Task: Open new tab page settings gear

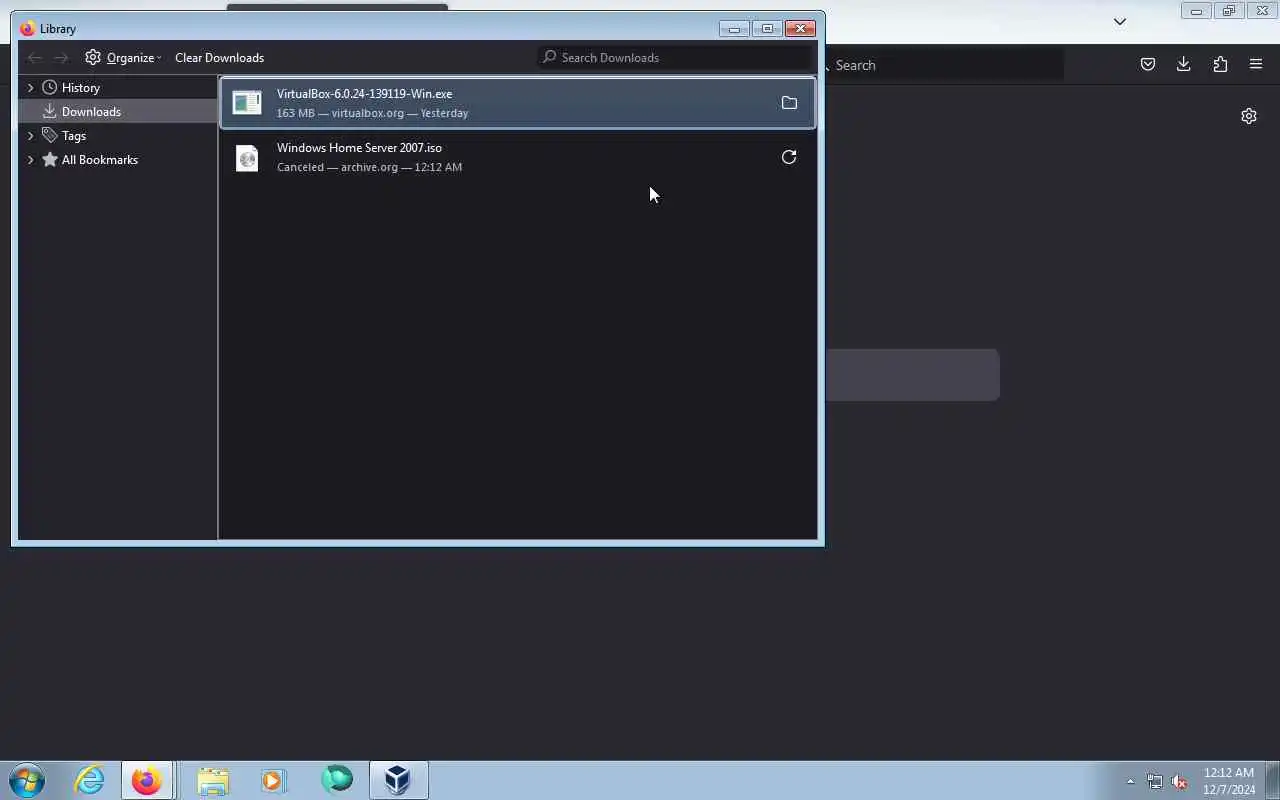Action: 1249,116
